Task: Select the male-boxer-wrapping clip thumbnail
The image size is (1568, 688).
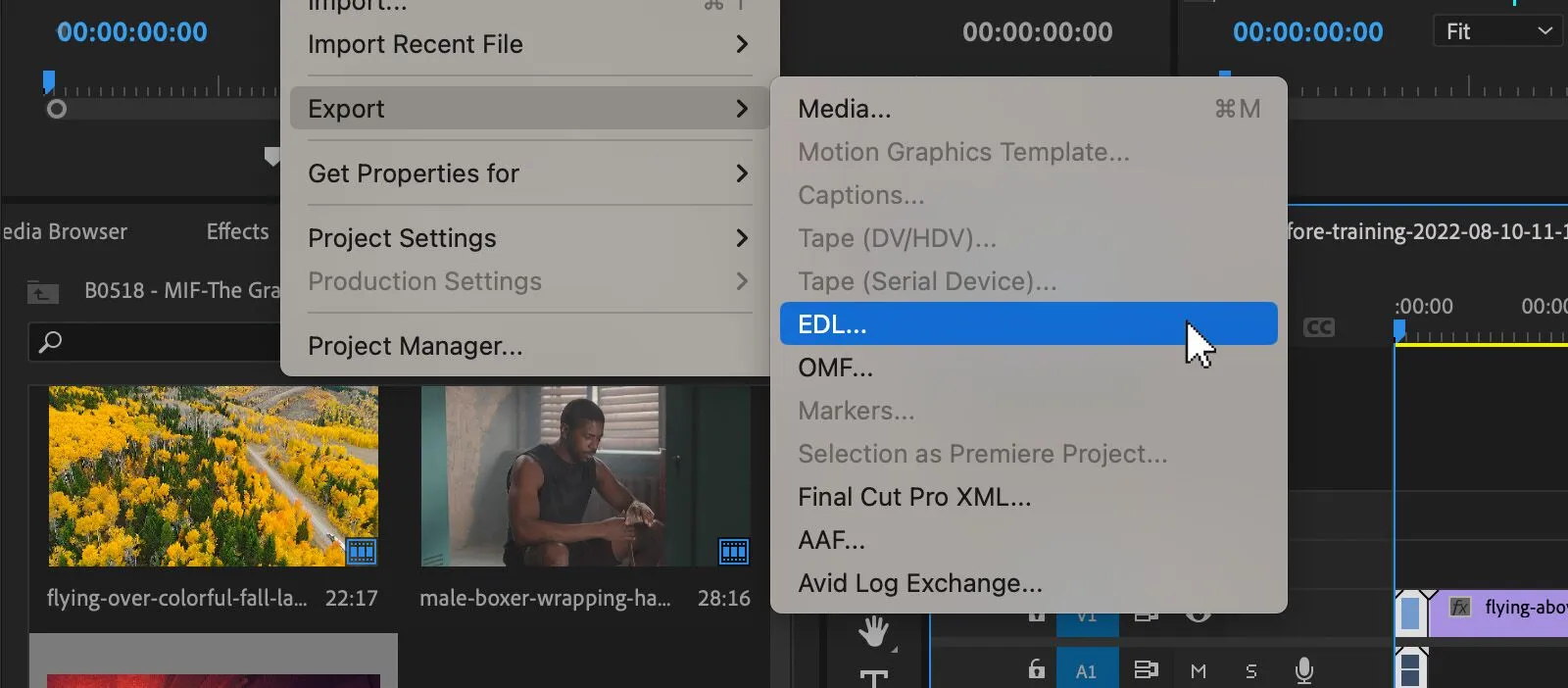Action: (586, 475)
